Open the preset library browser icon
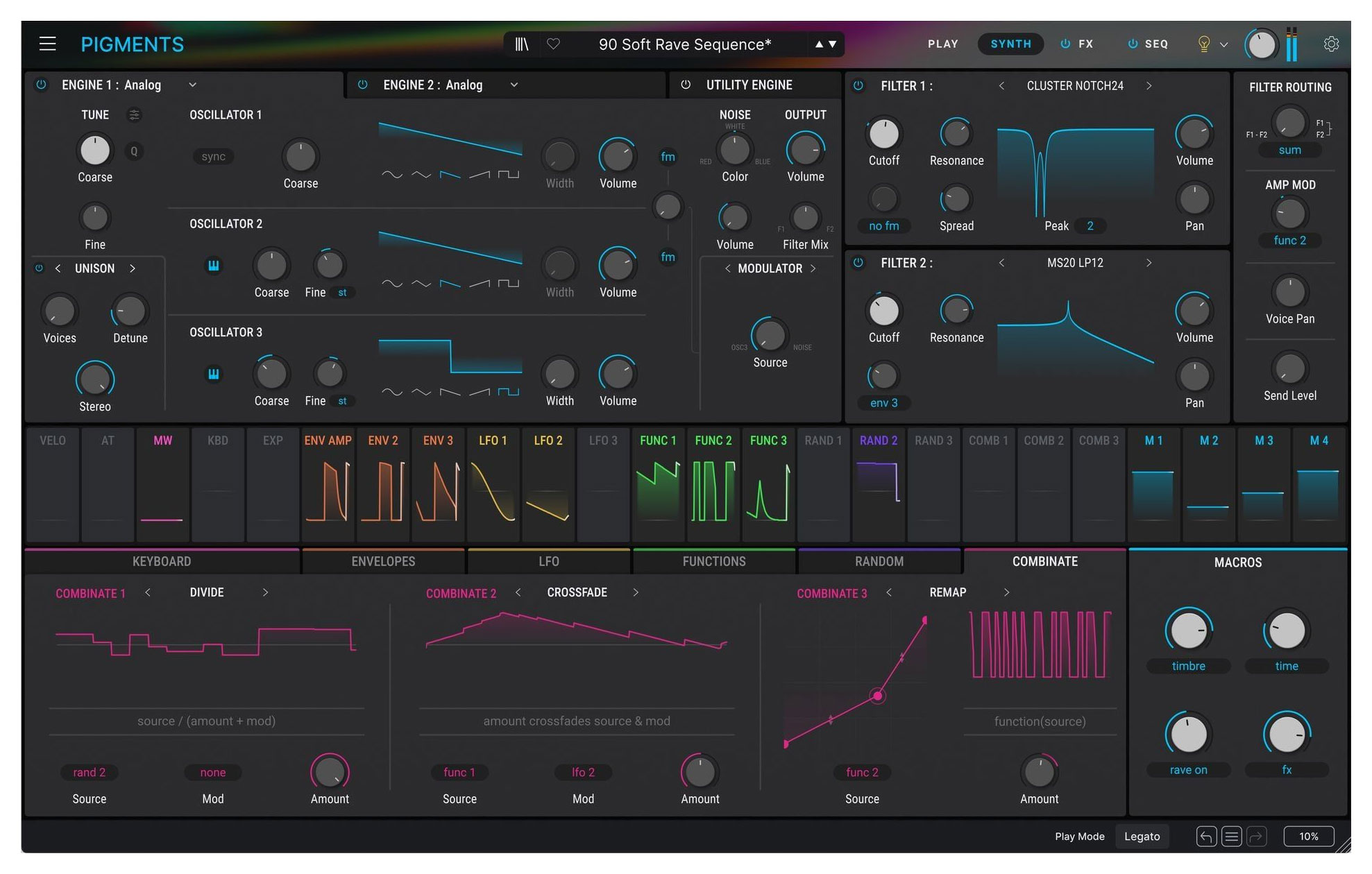 (521, 44)
